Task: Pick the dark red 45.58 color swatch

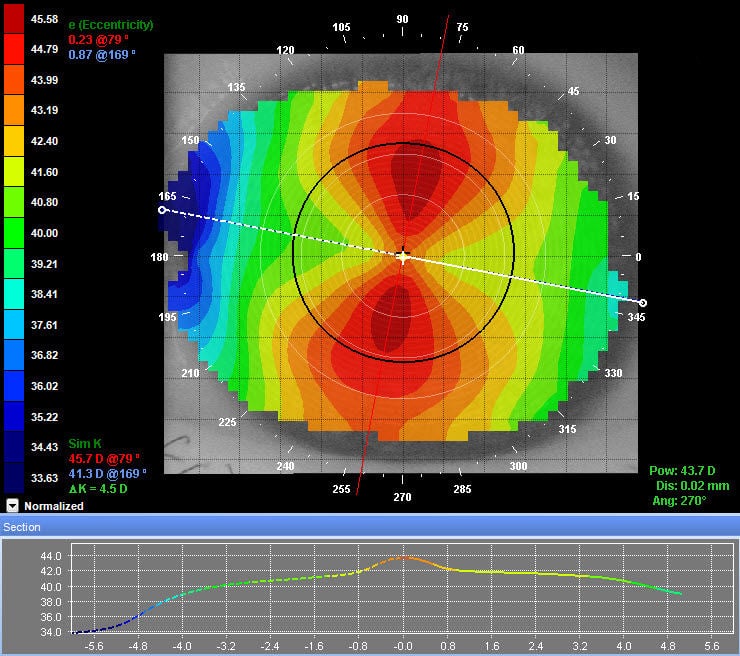Action: pos(14,18)
